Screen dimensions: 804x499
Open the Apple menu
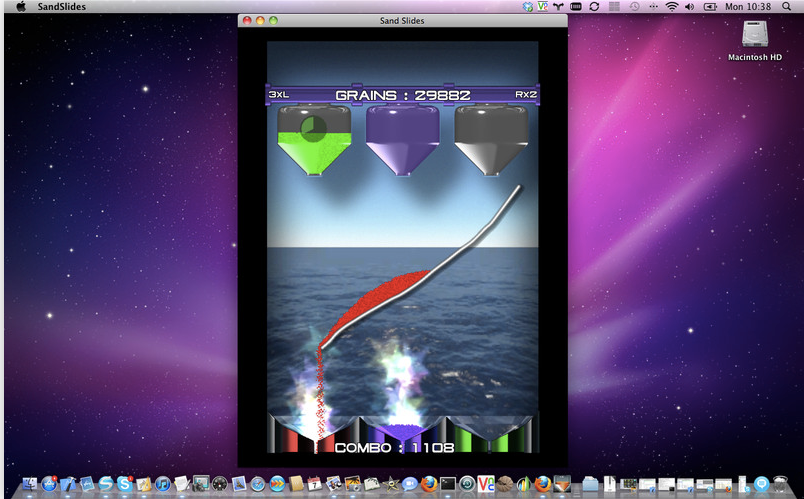click(21, 7)
